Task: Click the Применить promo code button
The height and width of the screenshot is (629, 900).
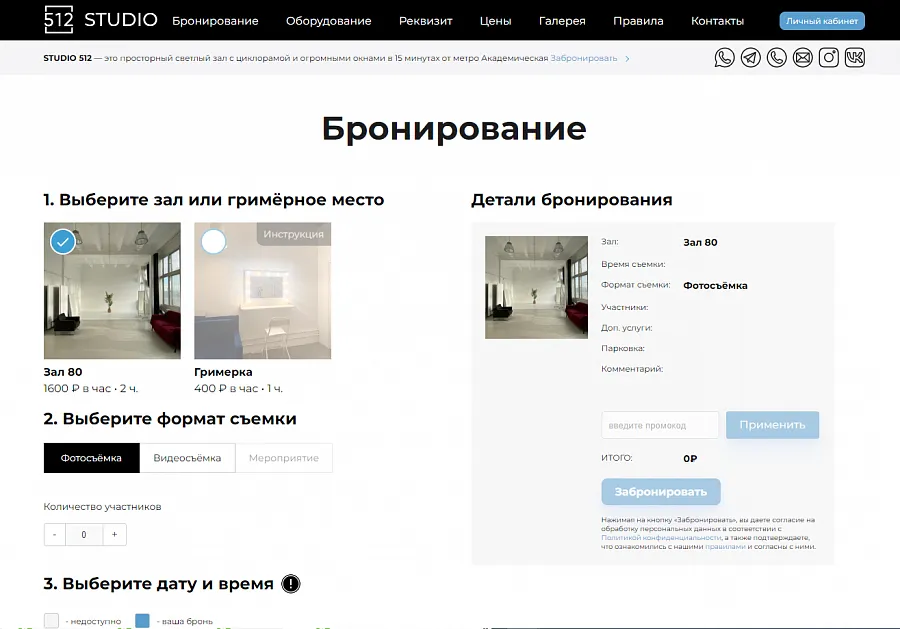Action: click(x=773, y=425)
